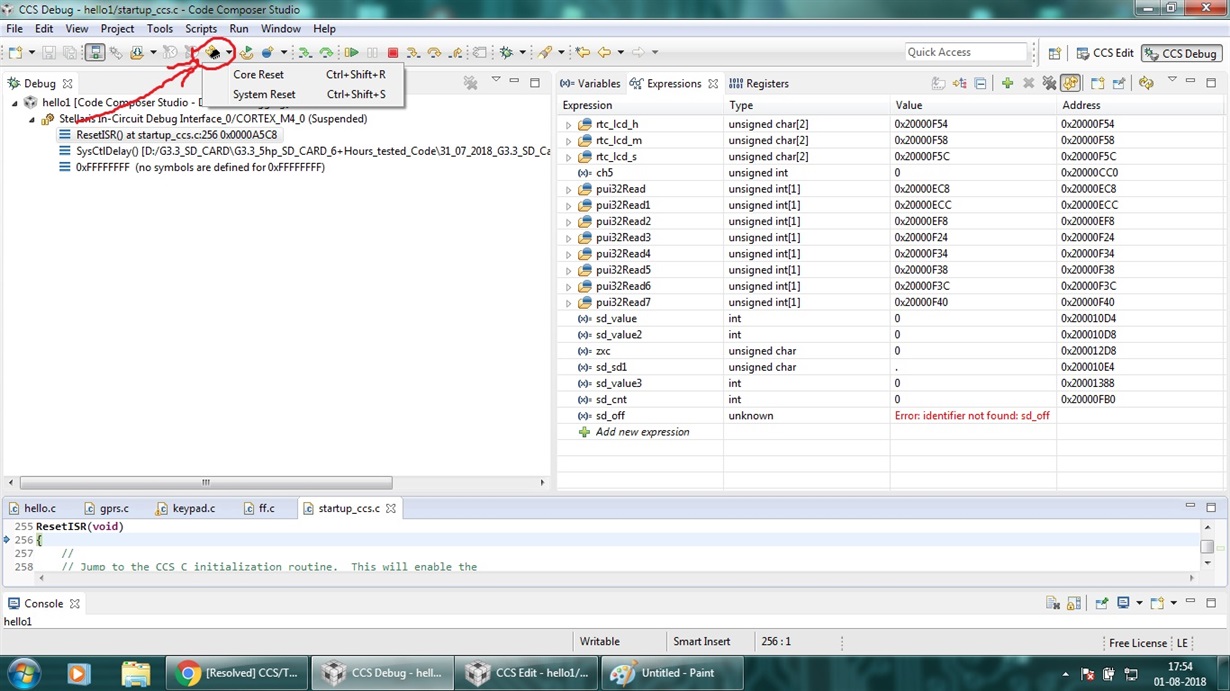Click green plus Add new expression icon
This screenshot has height=691, width=1230.
(x=1007, y=83)
